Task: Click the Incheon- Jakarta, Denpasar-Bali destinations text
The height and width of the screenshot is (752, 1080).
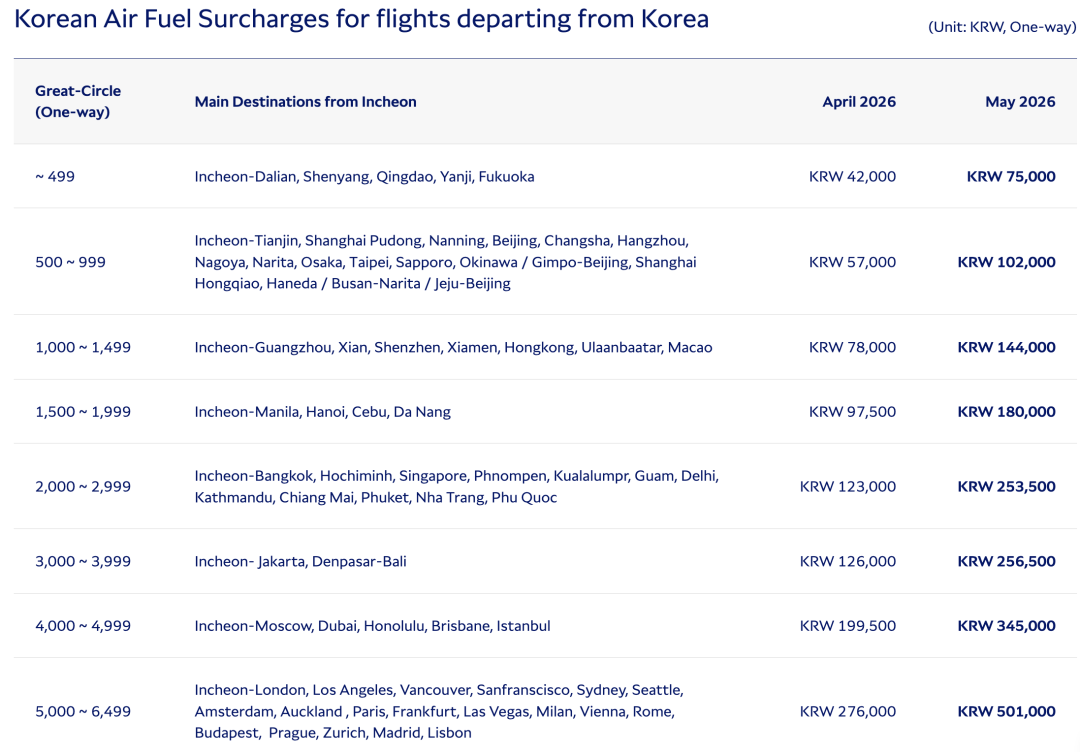Action: tap(300, 562)
